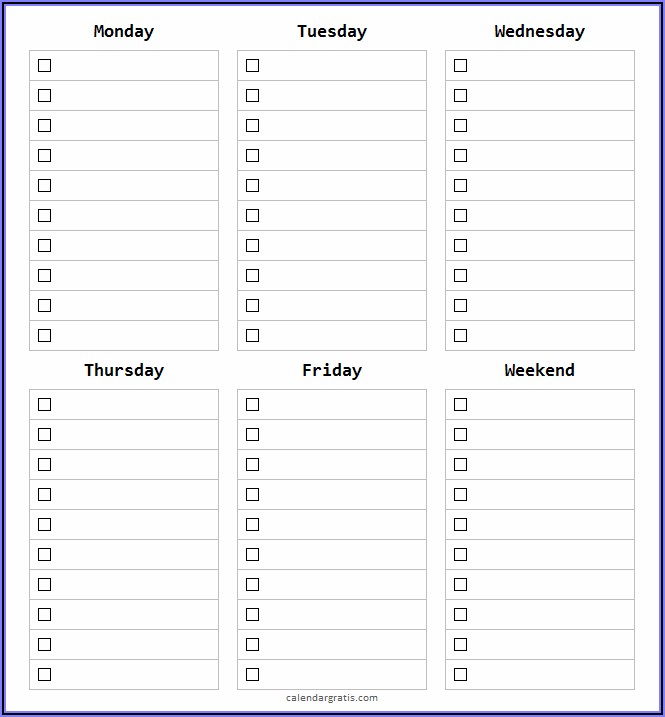Viewport: 665px width, 717px height.
Task: Select the Wednesday heading text
Action: tap(539, 31)
